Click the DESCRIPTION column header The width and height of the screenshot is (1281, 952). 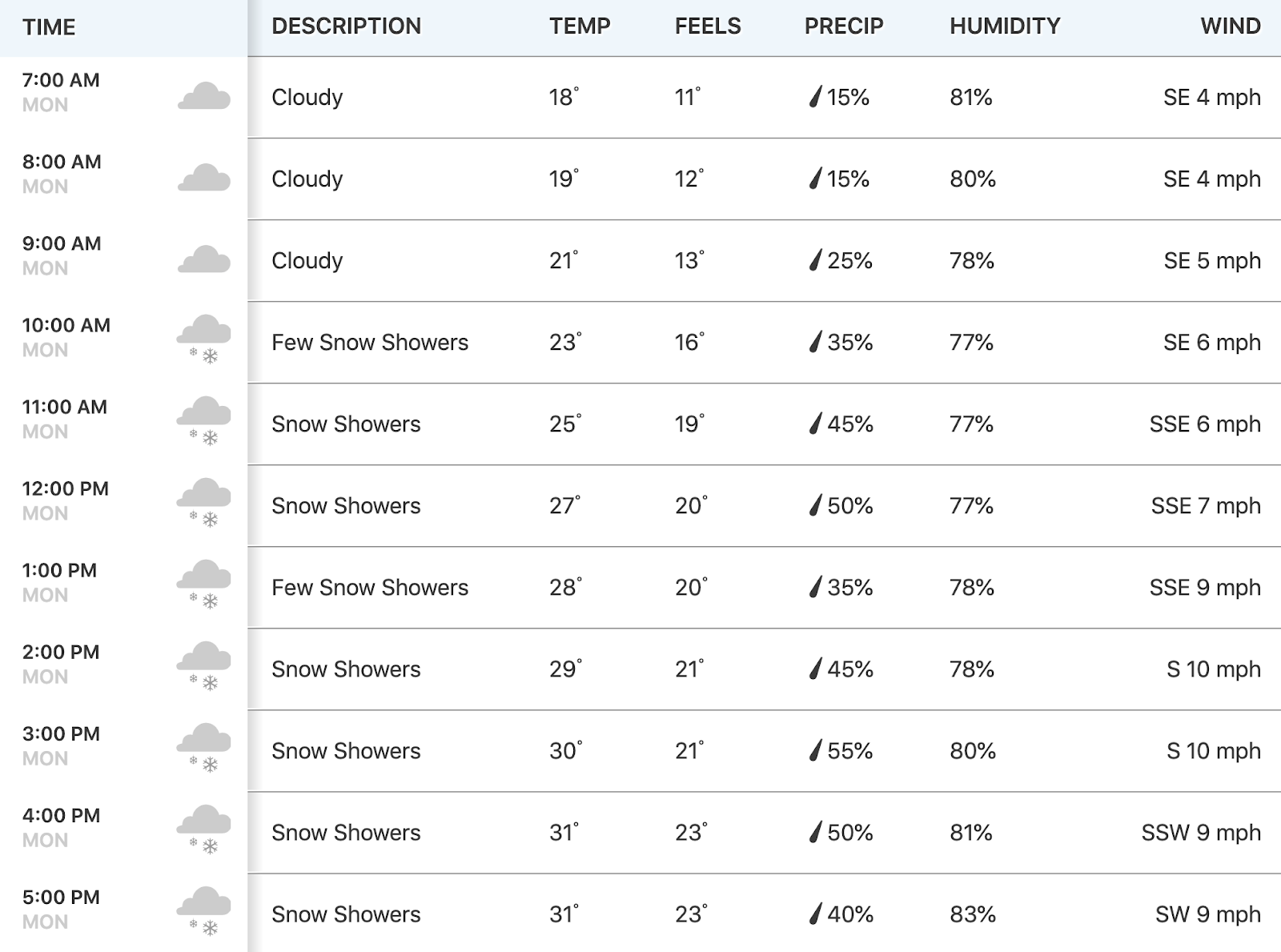click(346, 26)
